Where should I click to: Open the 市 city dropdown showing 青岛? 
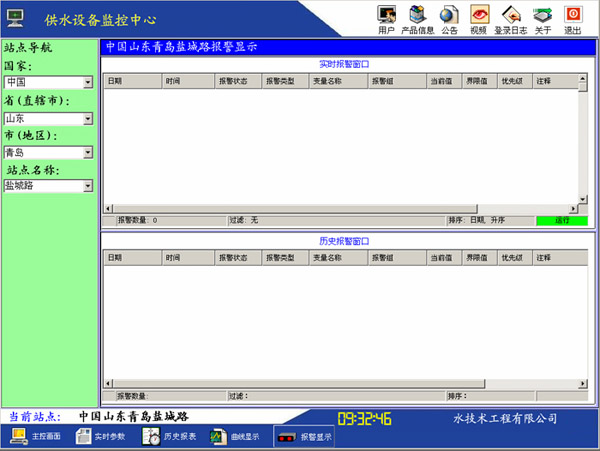pos(88,152)
